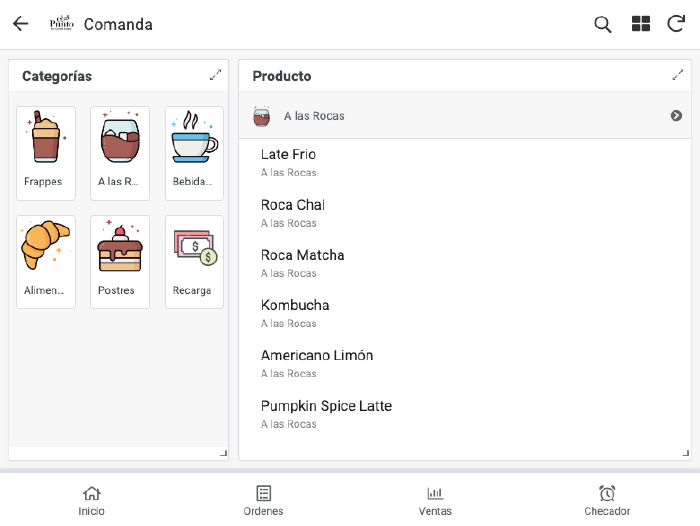Go back with the arrow icon
The height and width of the screenshot is (526, 700).
pyautogui.click(x=20, y=24)
